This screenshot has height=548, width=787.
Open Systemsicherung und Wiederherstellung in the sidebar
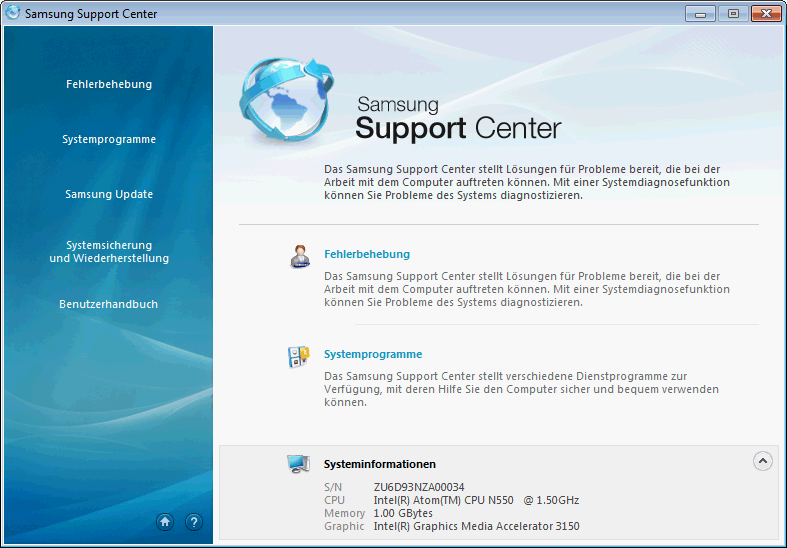click(x=109, y=252)
